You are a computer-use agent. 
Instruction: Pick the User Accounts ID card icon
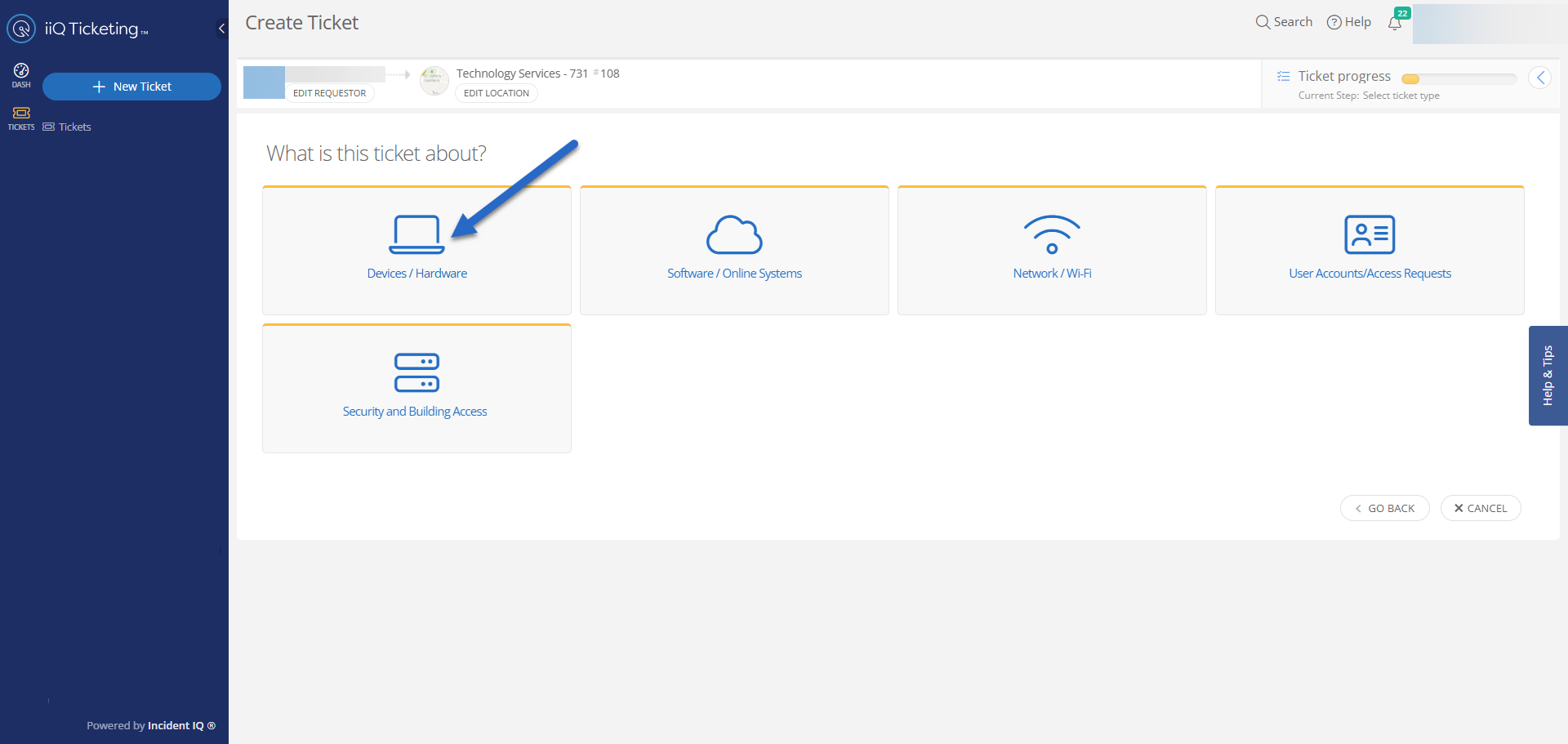tap(1370, 235)
